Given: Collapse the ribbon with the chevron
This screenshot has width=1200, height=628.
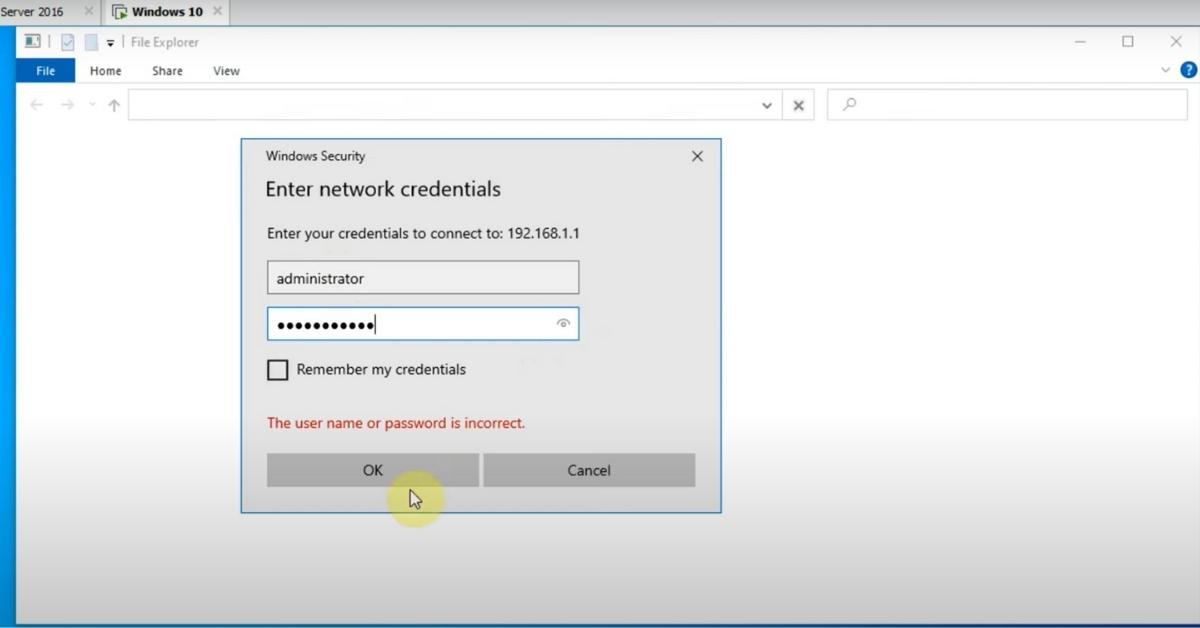Looking at the screenshot, I should (1165, 70).
